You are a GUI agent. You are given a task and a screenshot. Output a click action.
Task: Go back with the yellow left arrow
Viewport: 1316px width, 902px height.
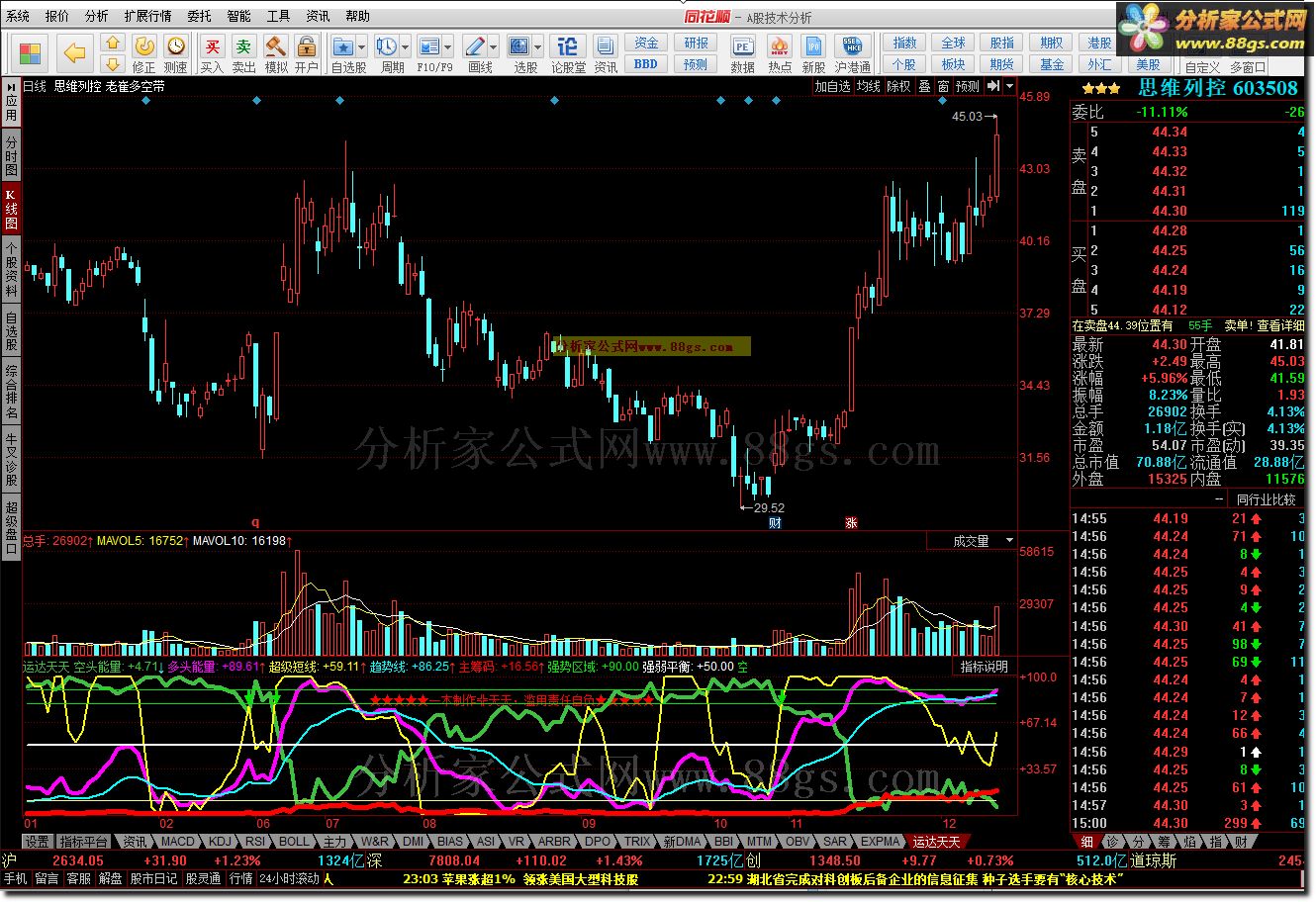74,52
